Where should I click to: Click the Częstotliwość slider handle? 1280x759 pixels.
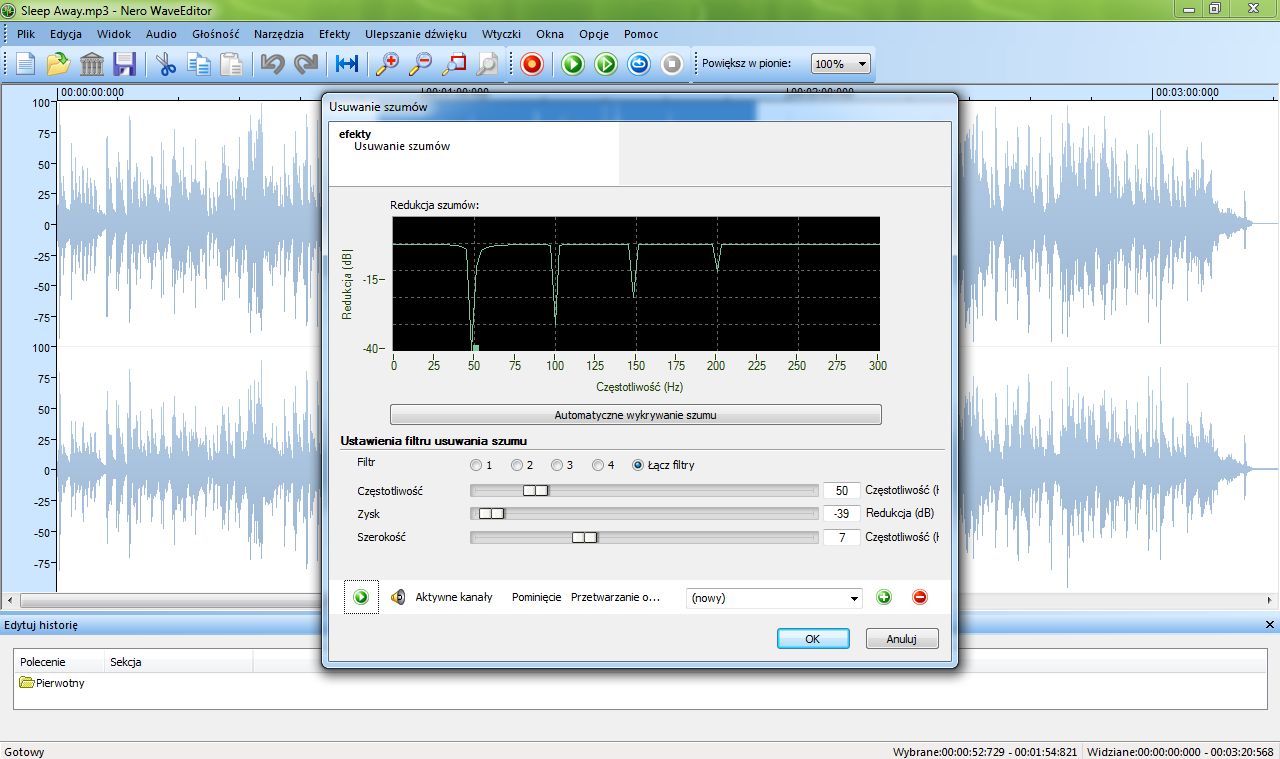(536, 490)
